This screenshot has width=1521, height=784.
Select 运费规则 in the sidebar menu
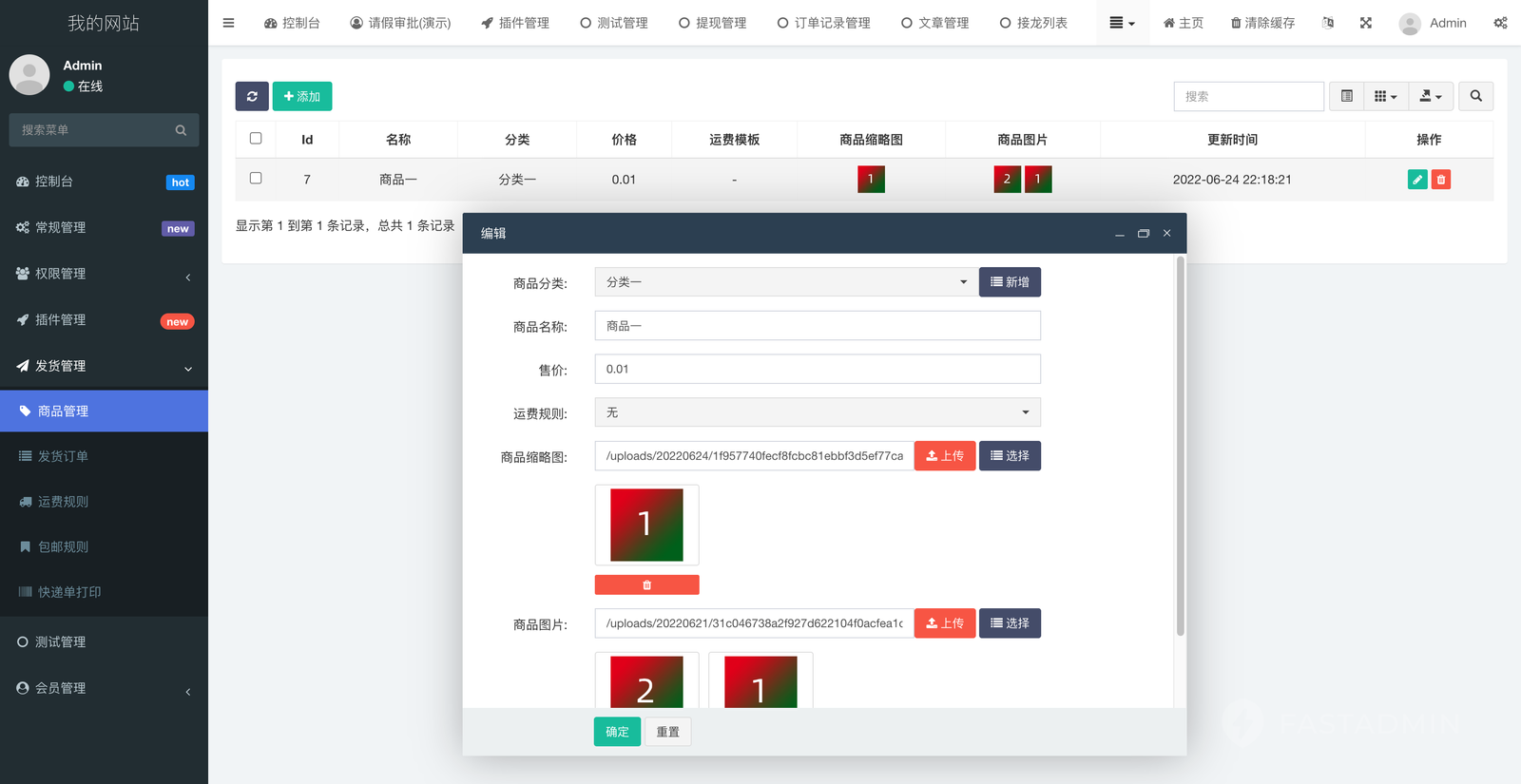[x=63, y=502]
